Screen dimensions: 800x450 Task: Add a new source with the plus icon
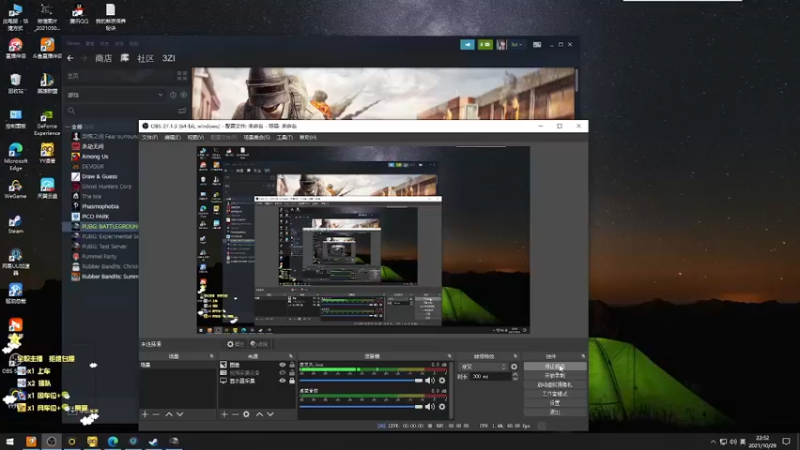[x=224, y=414]
